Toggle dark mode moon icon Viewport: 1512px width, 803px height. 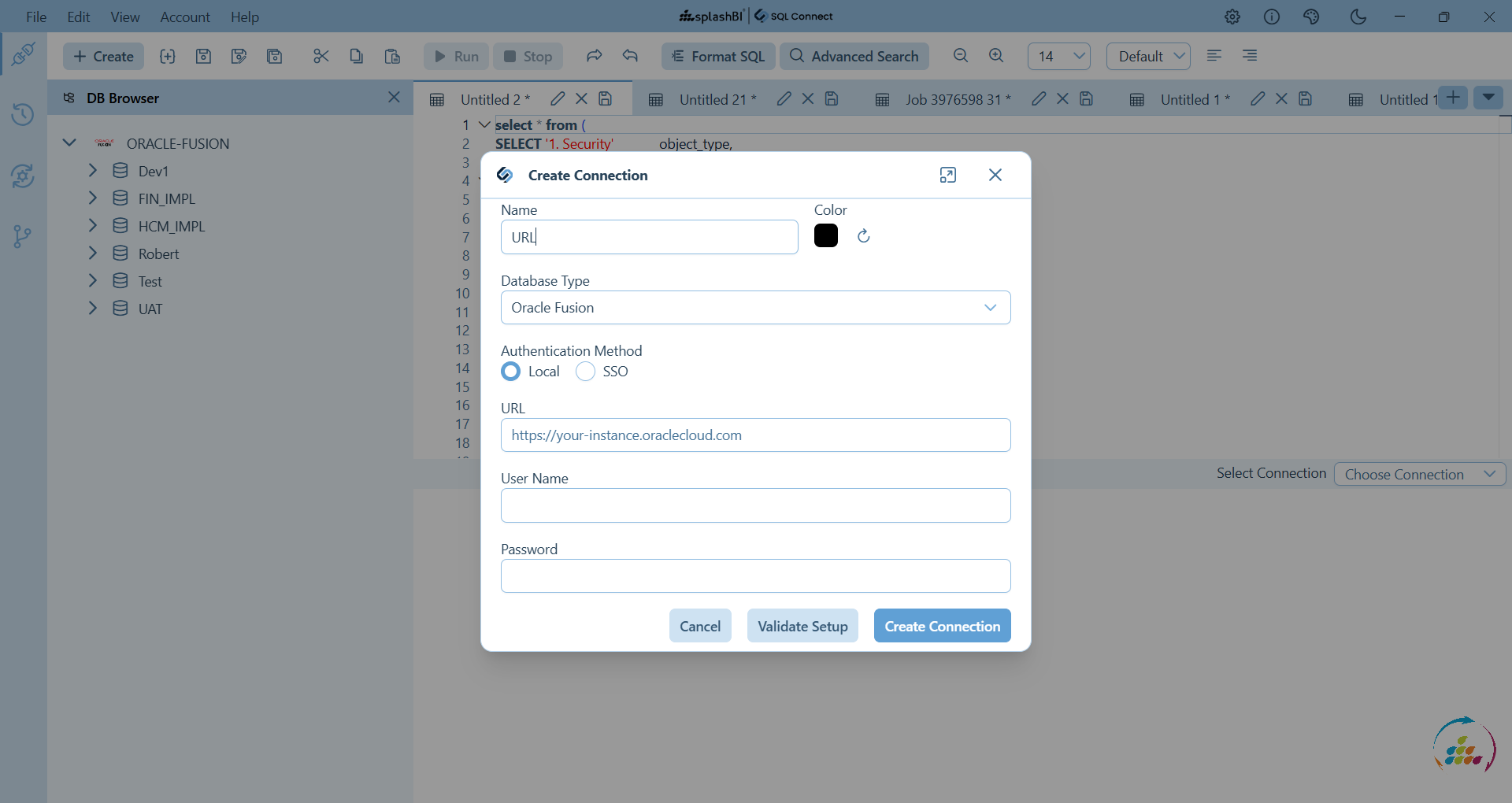coord(1358,17)
